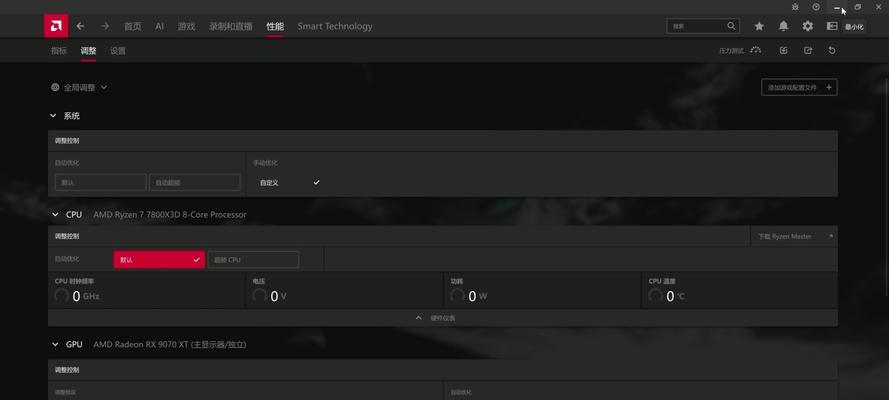Image resolution: width=889 pixels, height=400 pixels.
Task: Click the import profile icon
Action: point(784,50)
